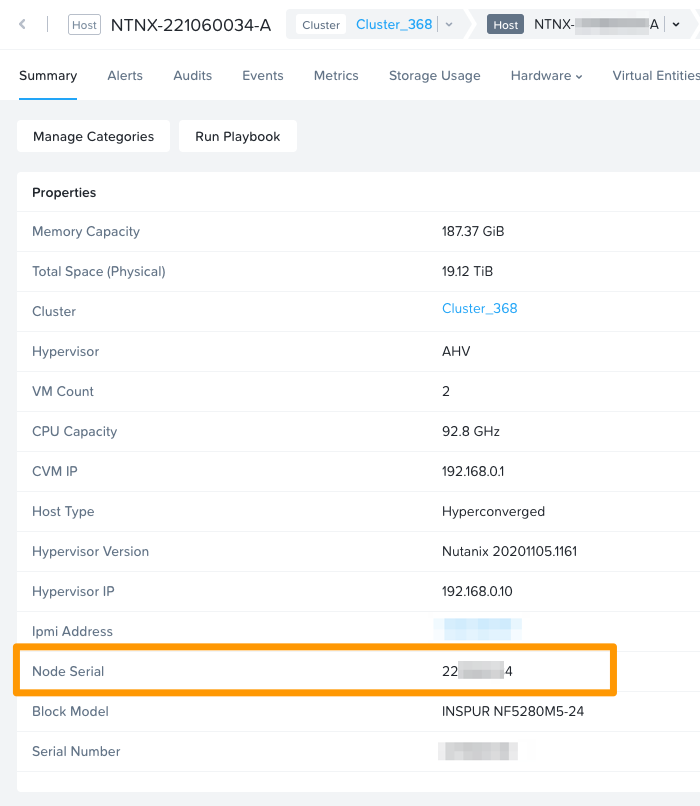Open the Host breadcrumb dropdown arrow
Image resolution: width=700 pixels, height=806 pixels.
pyautogui.click(x=677, y=25)
